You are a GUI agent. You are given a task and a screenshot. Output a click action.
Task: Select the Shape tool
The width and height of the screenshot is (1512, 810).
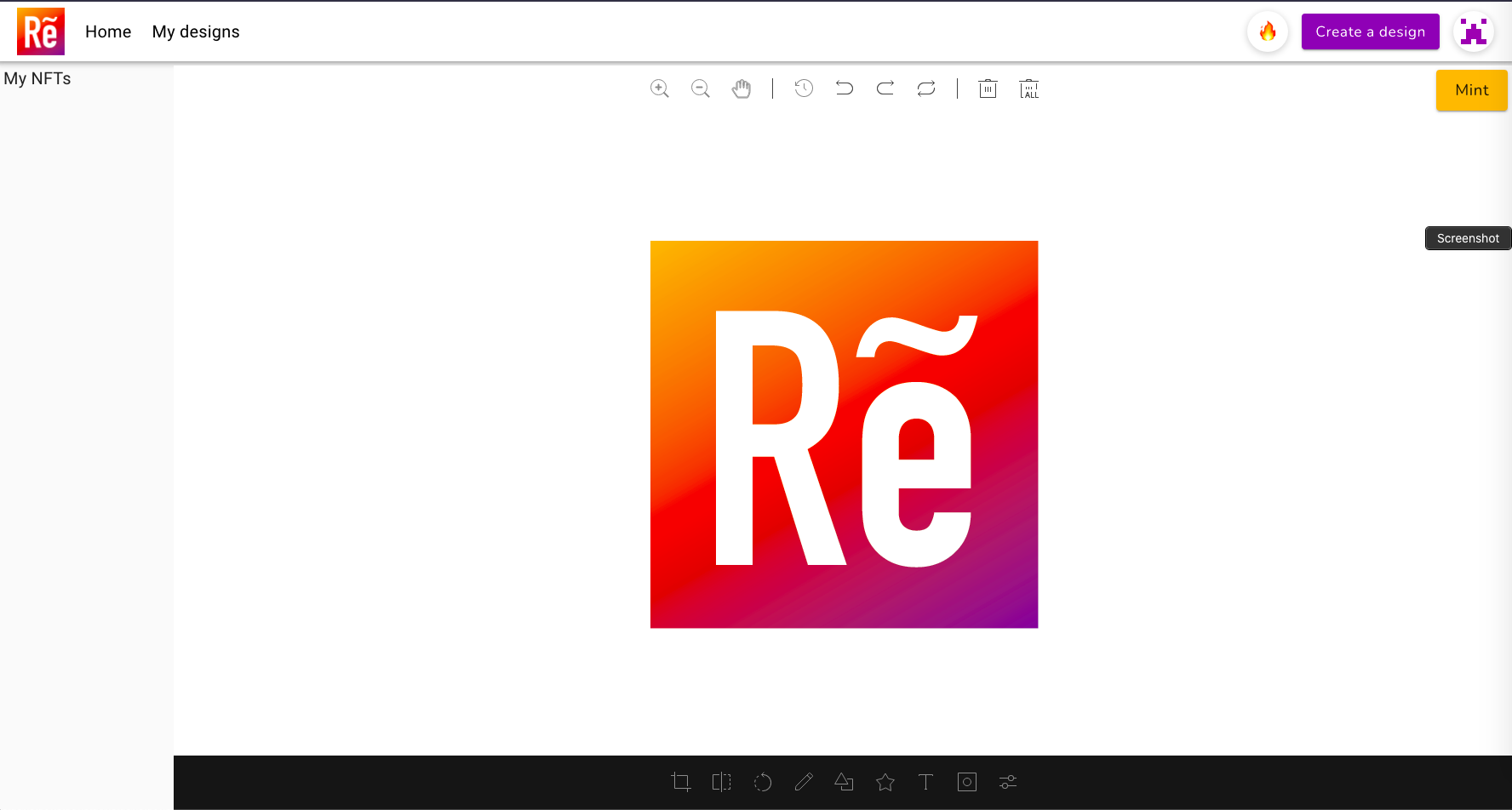[x=845, y=782]
